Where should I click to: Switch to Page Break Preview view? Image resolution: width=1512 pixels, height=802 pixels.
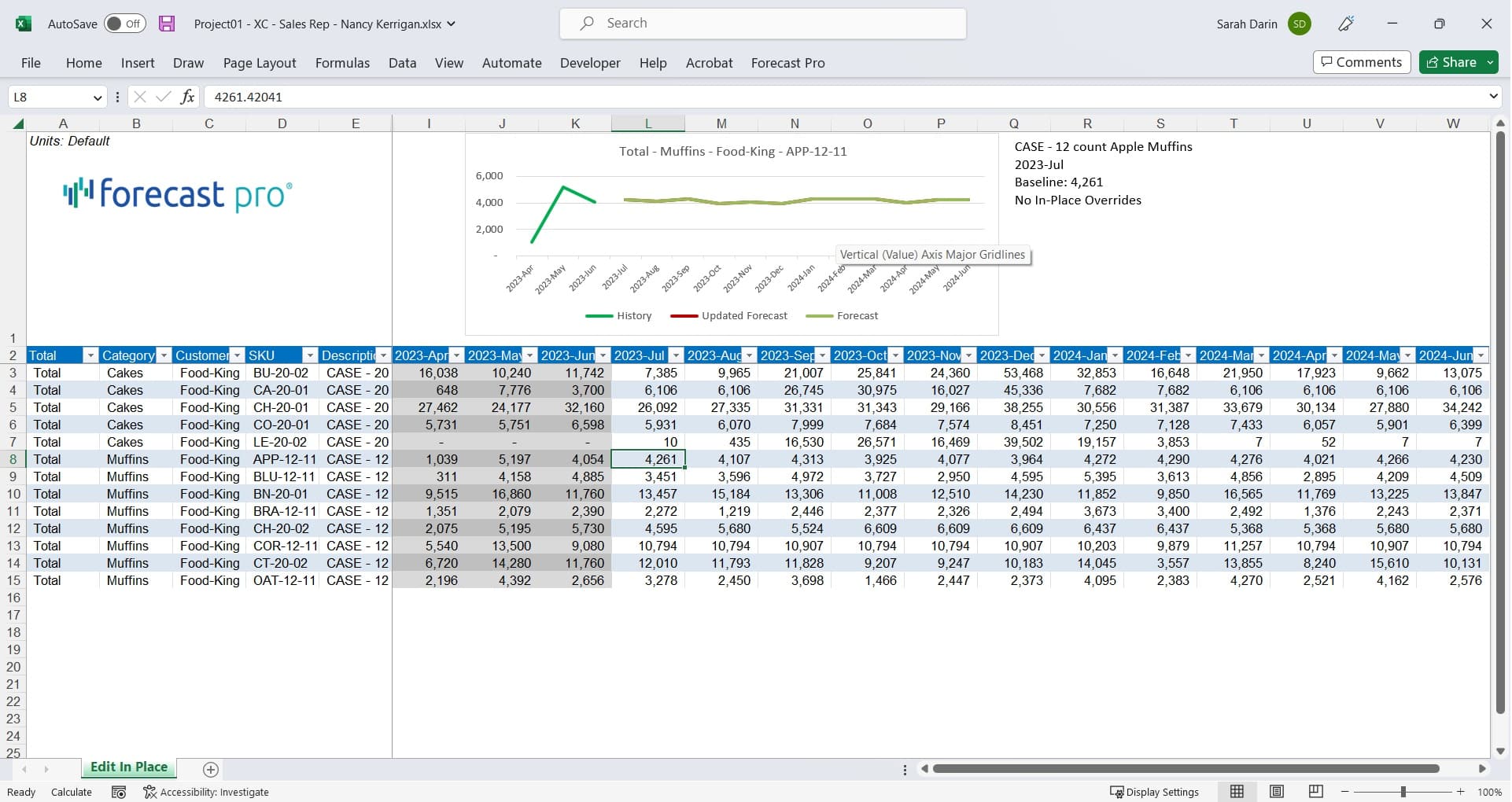[x=1316, y=792]
